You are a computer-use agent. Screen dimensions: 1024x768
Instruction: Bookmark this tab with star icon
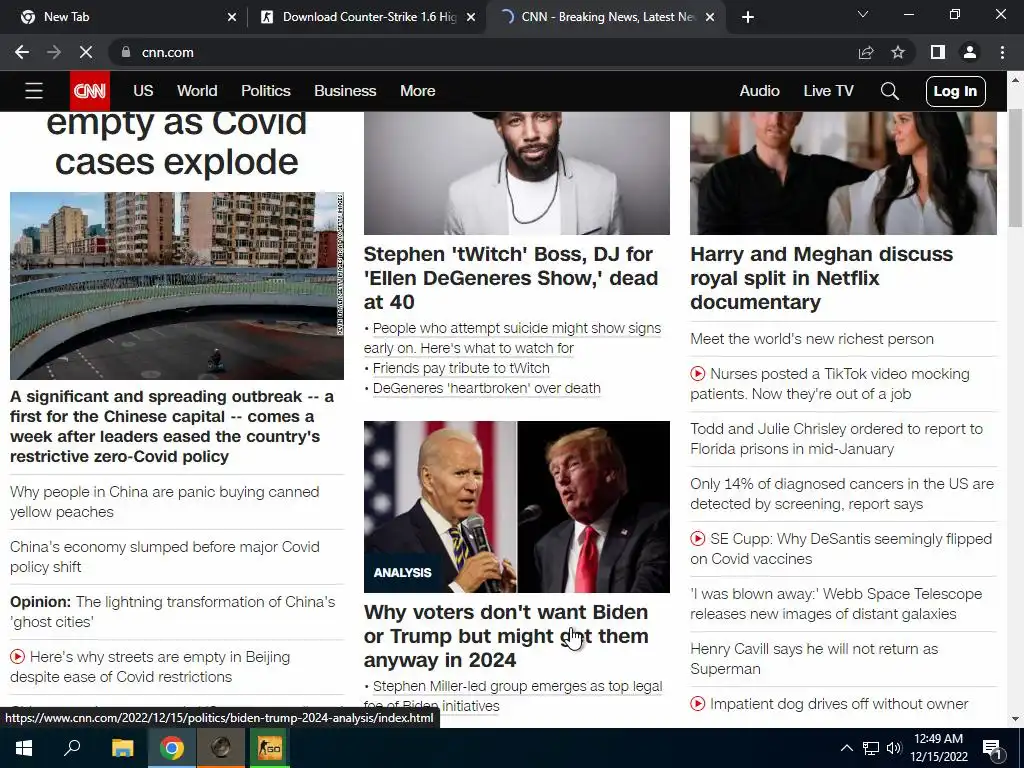898,52
